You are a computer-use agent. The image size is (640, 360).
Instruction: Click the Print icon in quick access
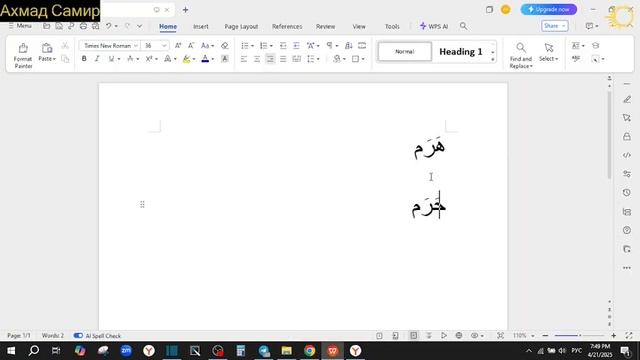coord(83,26)
